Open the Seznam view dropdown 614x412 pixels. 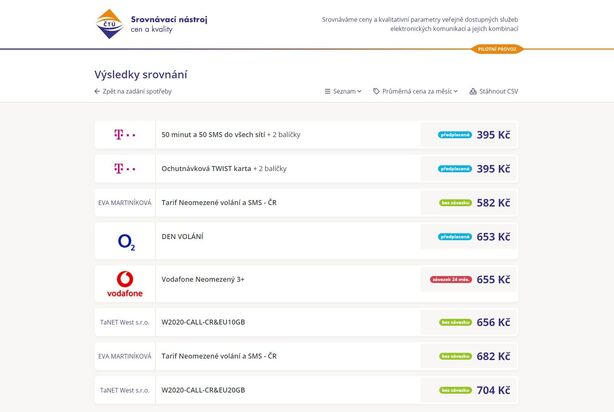pyautogui.click(x=343, y=91)
